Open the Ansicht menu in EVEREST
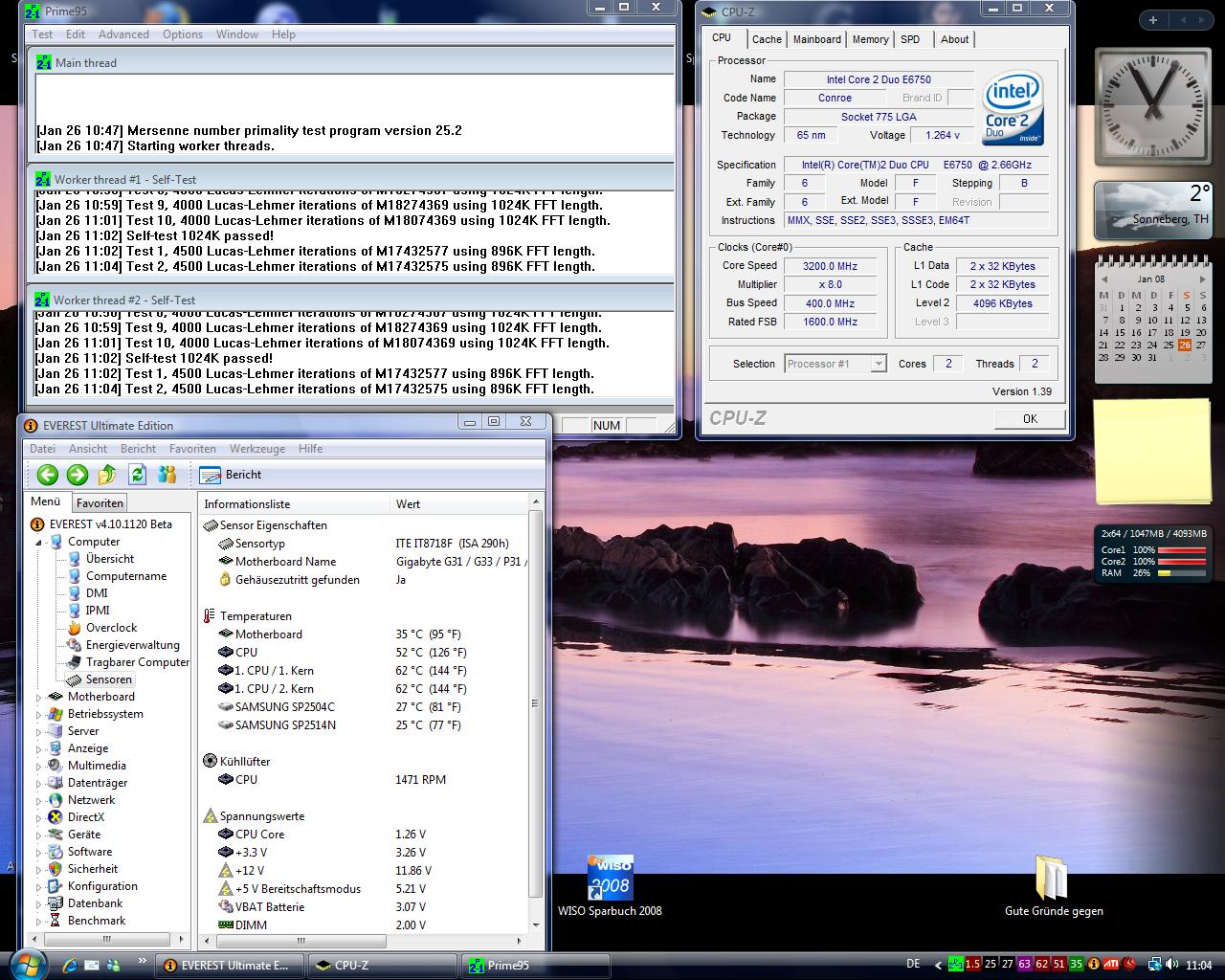The image size is (1225, 980). 88,449
